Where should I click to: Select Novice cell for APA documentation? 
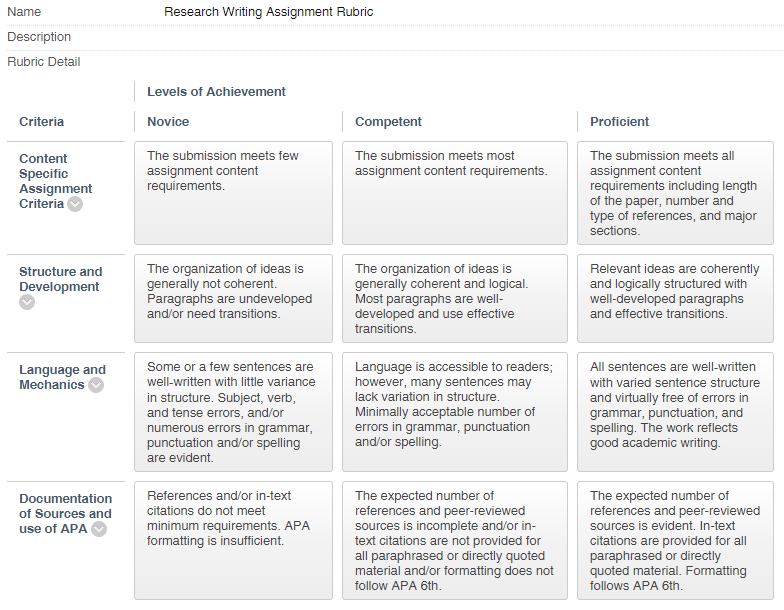233,540
